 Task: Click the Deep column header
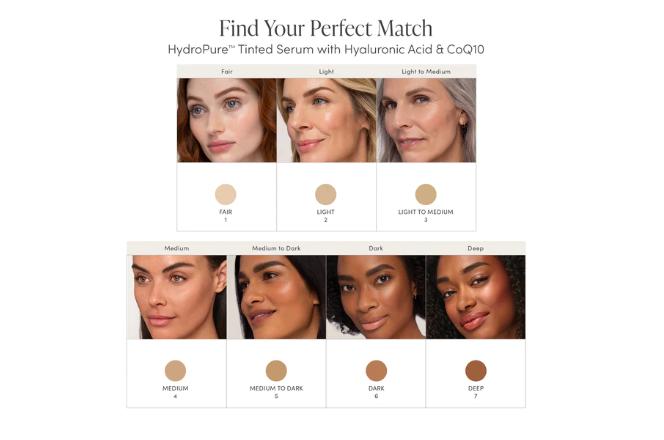click(476, 248)
